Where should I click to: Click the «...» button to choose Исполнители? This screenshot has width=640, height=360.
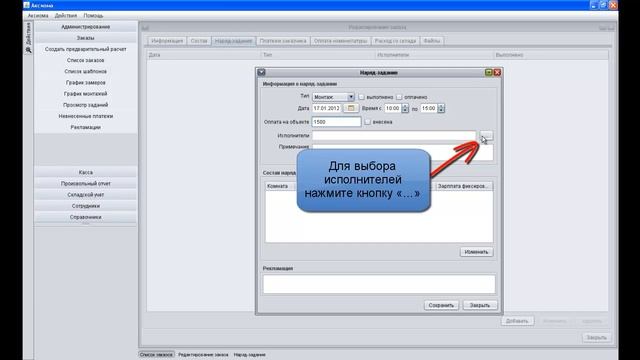486,136
